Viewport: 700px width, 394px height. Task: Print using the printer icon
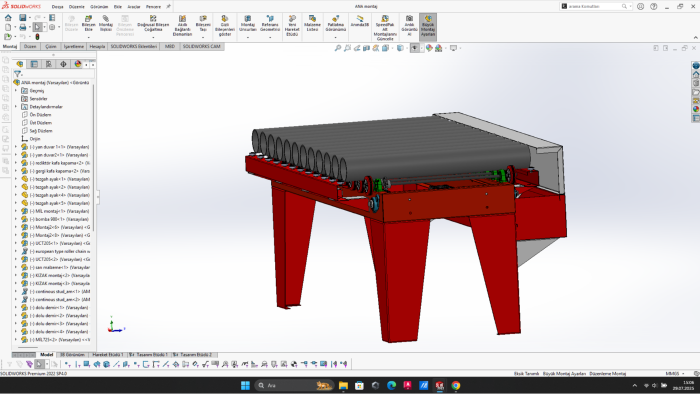(x=22, y=27)
